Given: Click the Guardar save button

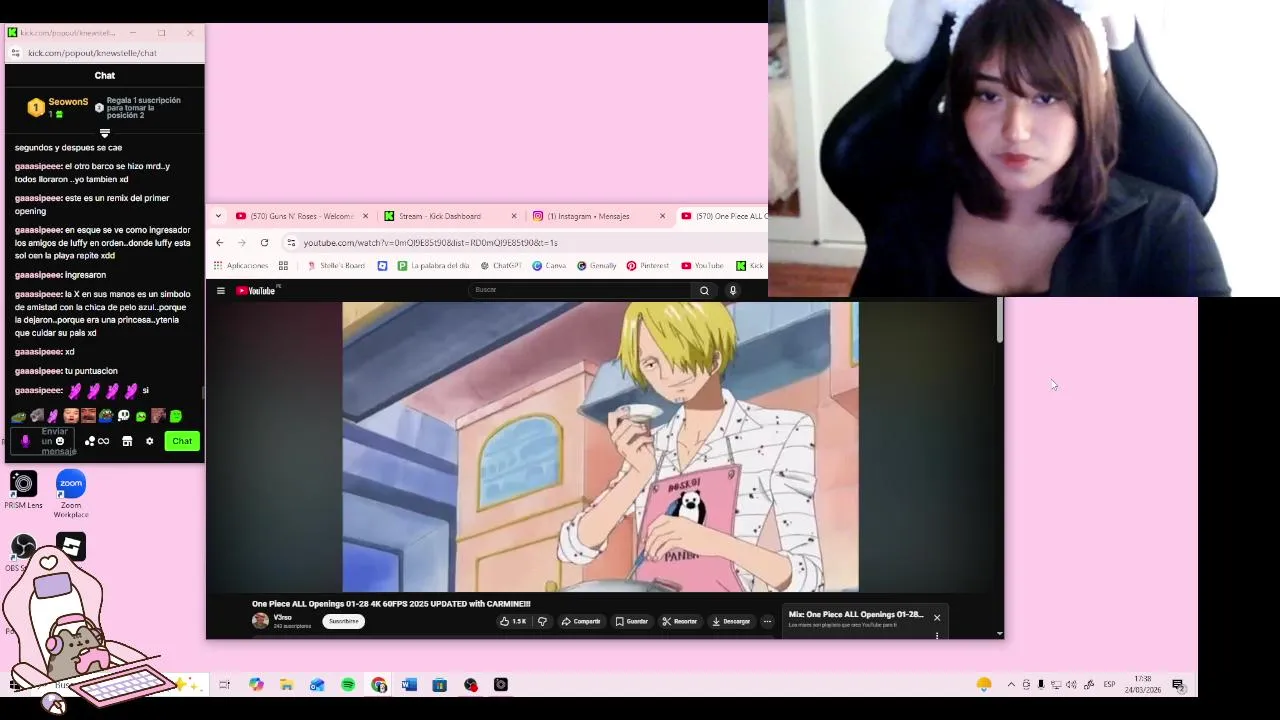Looking at the screenshot, I should pyautogui.click(x=632, y=621).
